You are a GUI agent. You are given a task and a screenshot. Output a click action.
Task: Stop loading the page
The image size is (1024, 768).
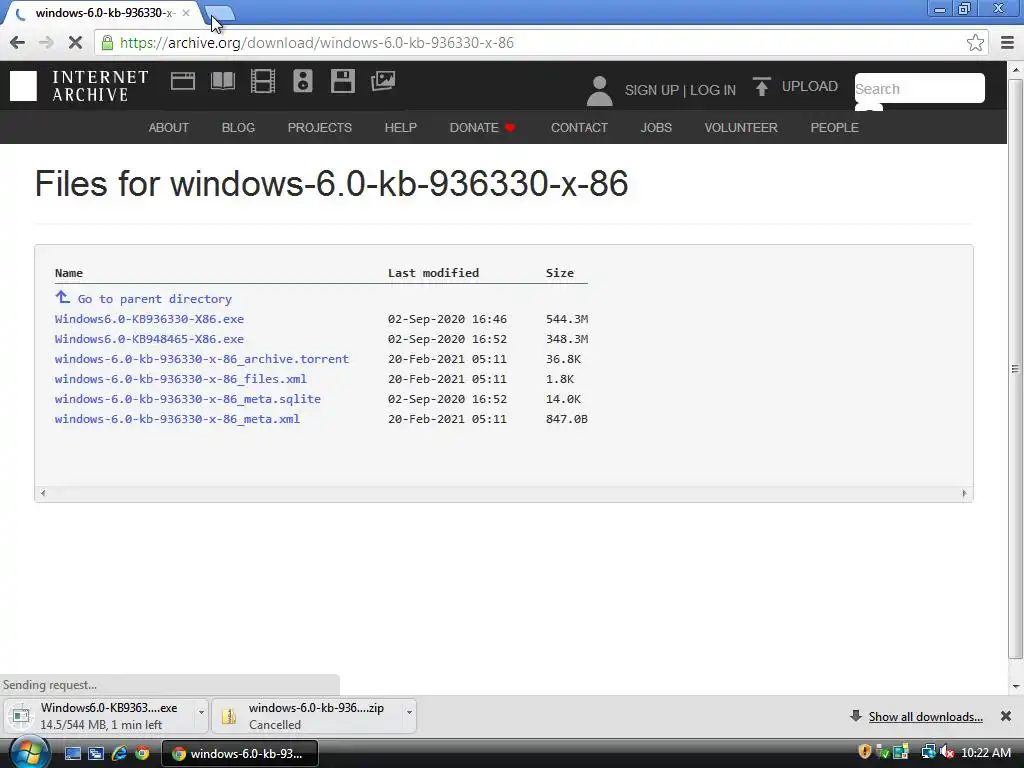(x=75, y=43)
